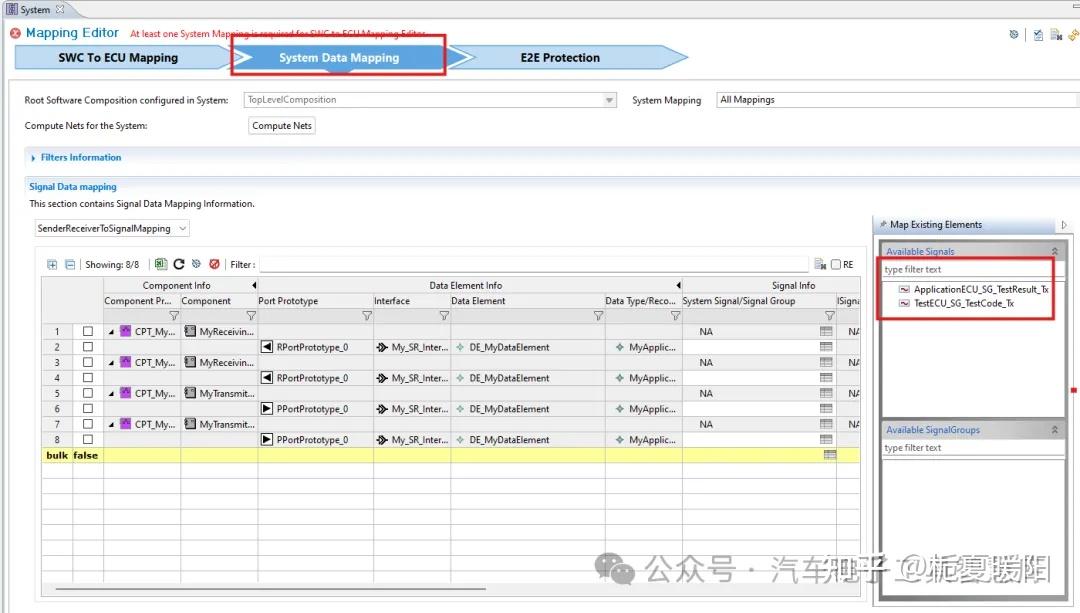Click the Compute Nets button
Image resolution: width=1080 pixels, height=613 pixels.
click(281, 125)
